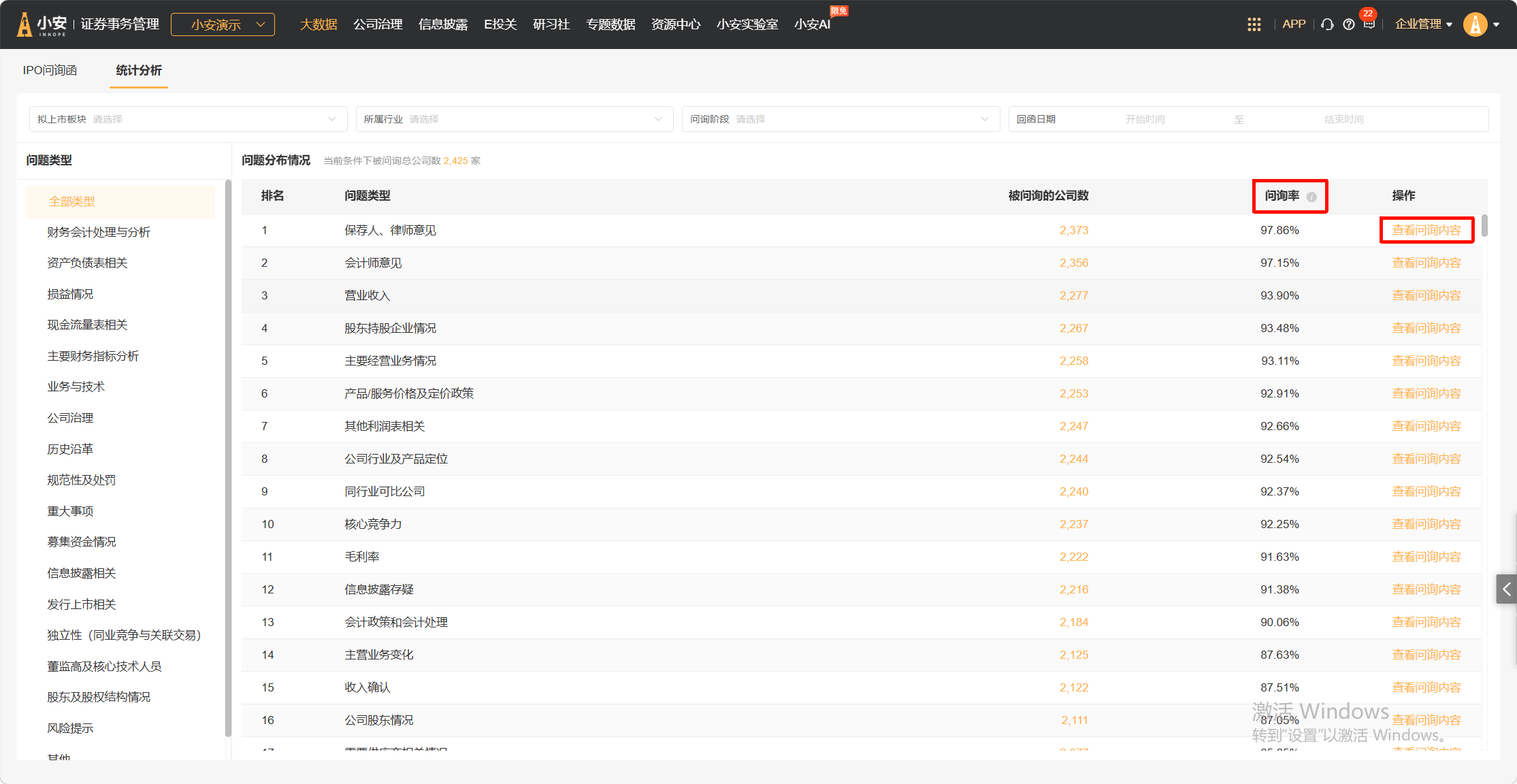
Task: Expand the 拟上市板块 dropdown
Action: point(187,119)
